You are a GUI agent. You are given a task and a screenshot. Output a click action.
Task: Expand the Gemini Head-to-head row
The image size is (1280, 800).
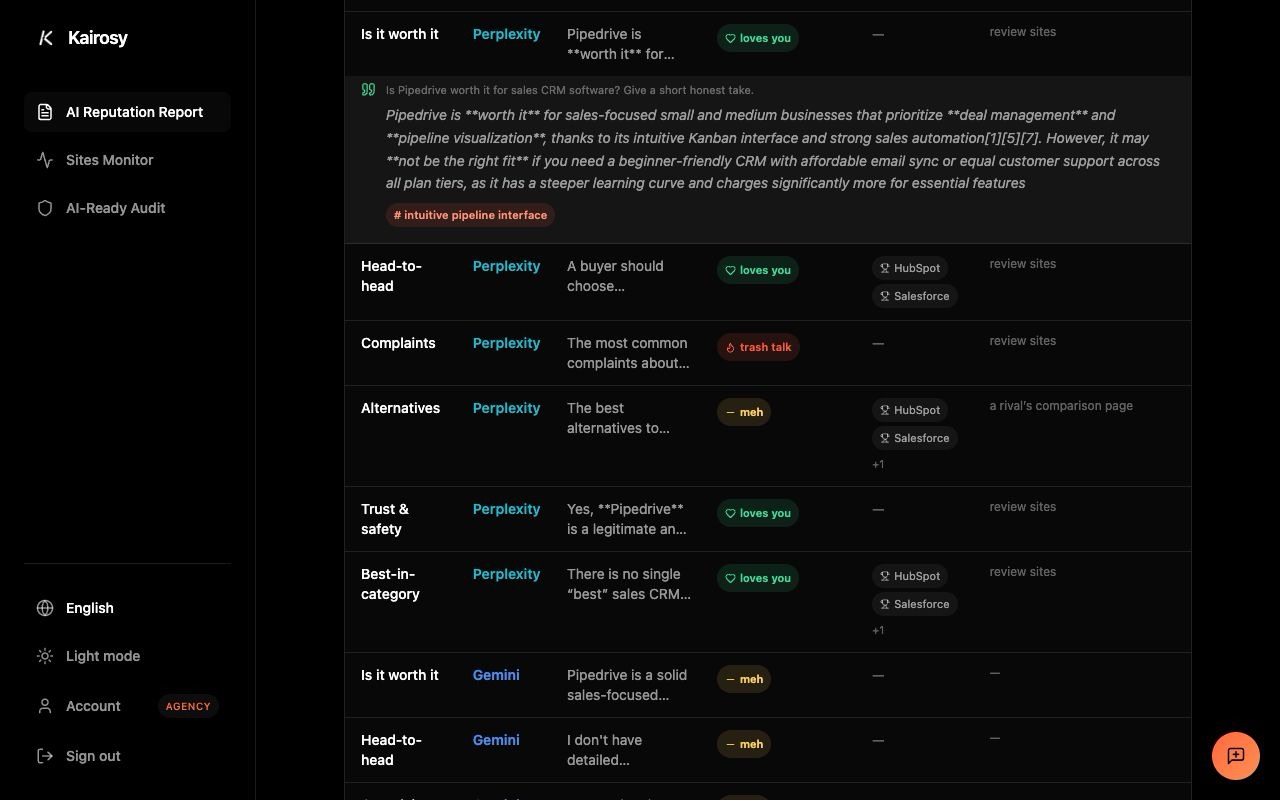coord(768,750)
